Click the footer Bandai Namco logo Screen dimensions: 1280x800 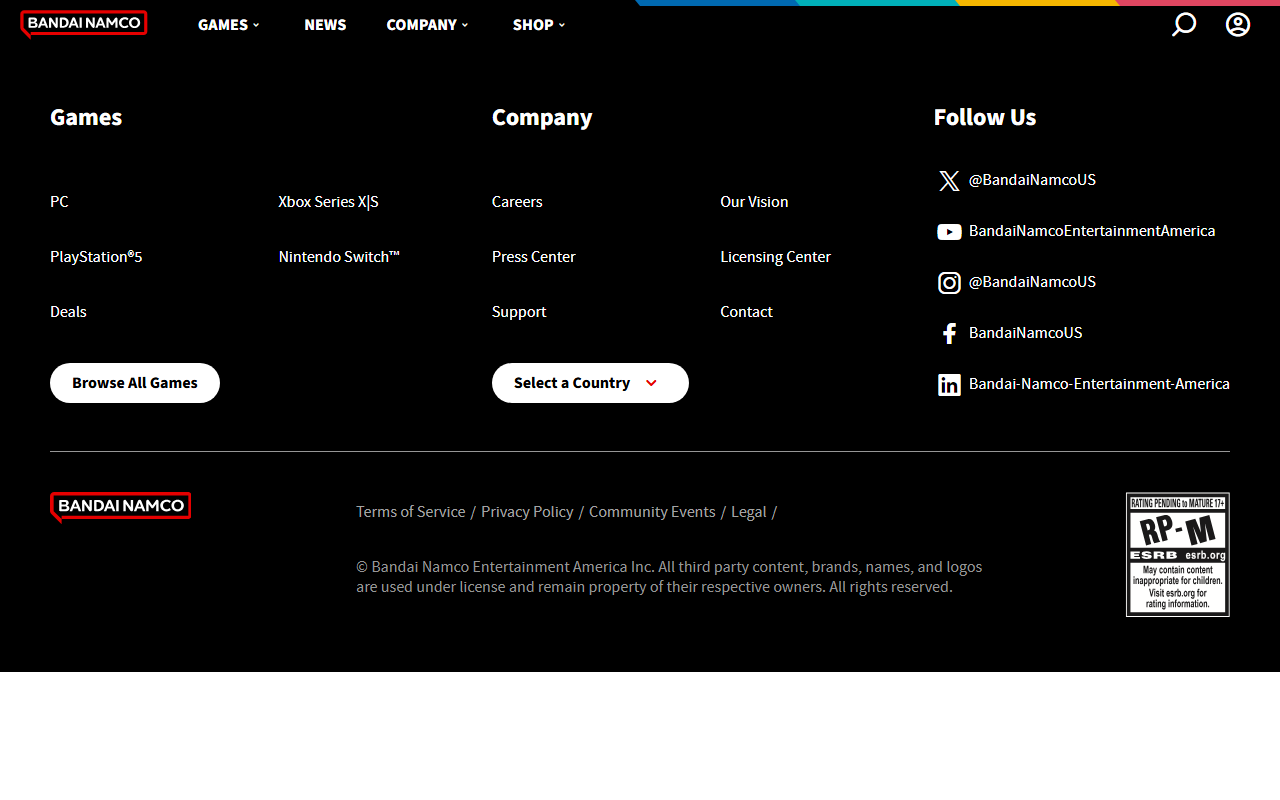click(x=120, y=507)
